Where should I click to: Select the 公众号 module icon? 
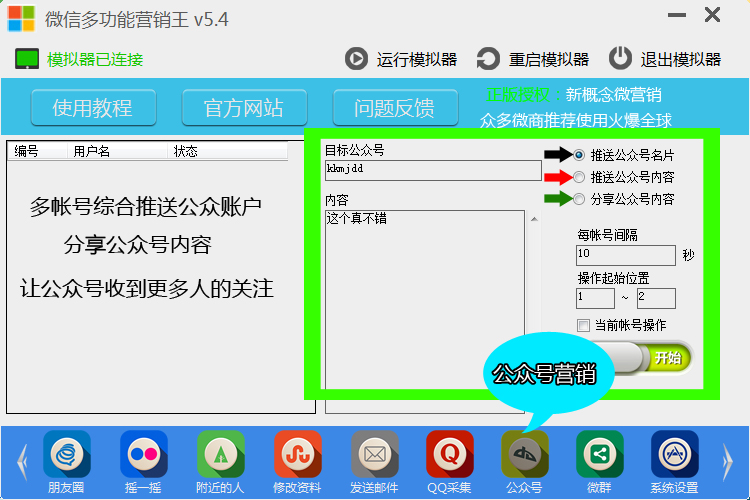tap(525, 454)
